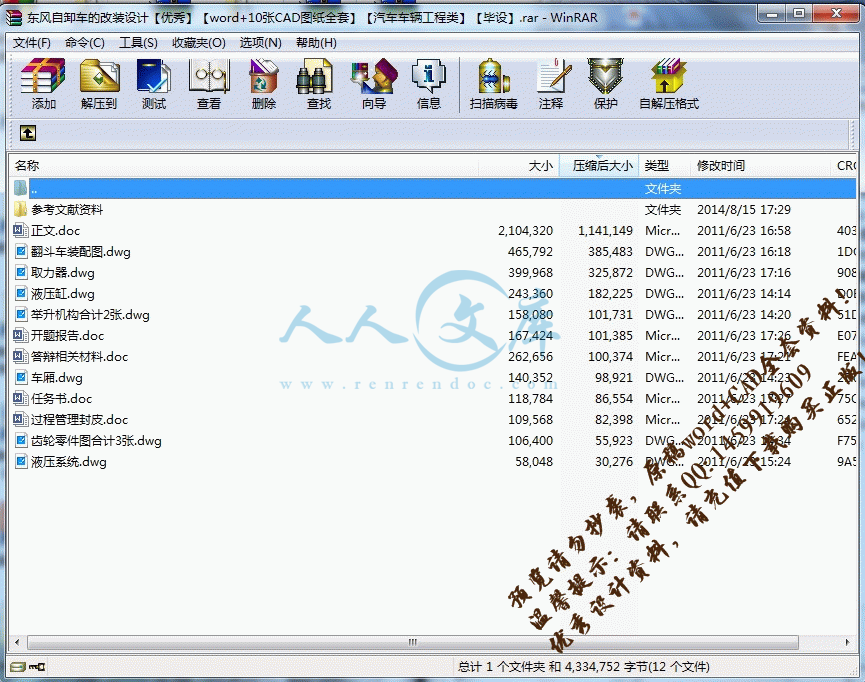Sort by the 修改时间 column header
Image resolution: width=865 pixels, height=682 pixels.
(x=760, y=166)
